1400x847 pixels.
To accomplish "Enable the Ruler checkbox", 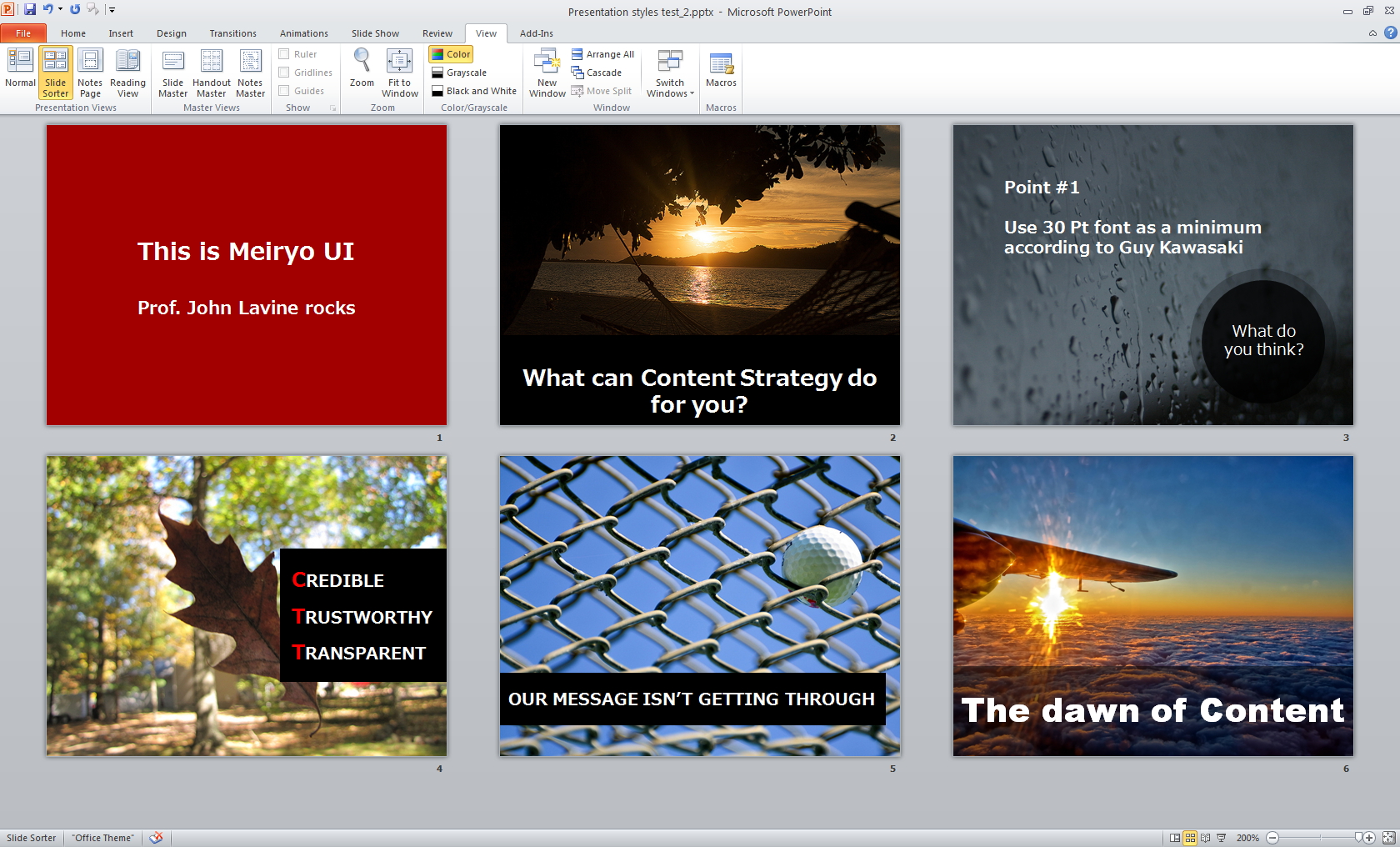I will pos(284,54).
